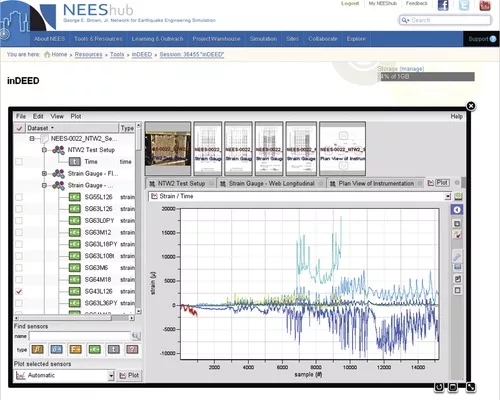Viewport: 500px width, 400px height.
Task: Click the find sensors magnifier icon
Action: 136,336
